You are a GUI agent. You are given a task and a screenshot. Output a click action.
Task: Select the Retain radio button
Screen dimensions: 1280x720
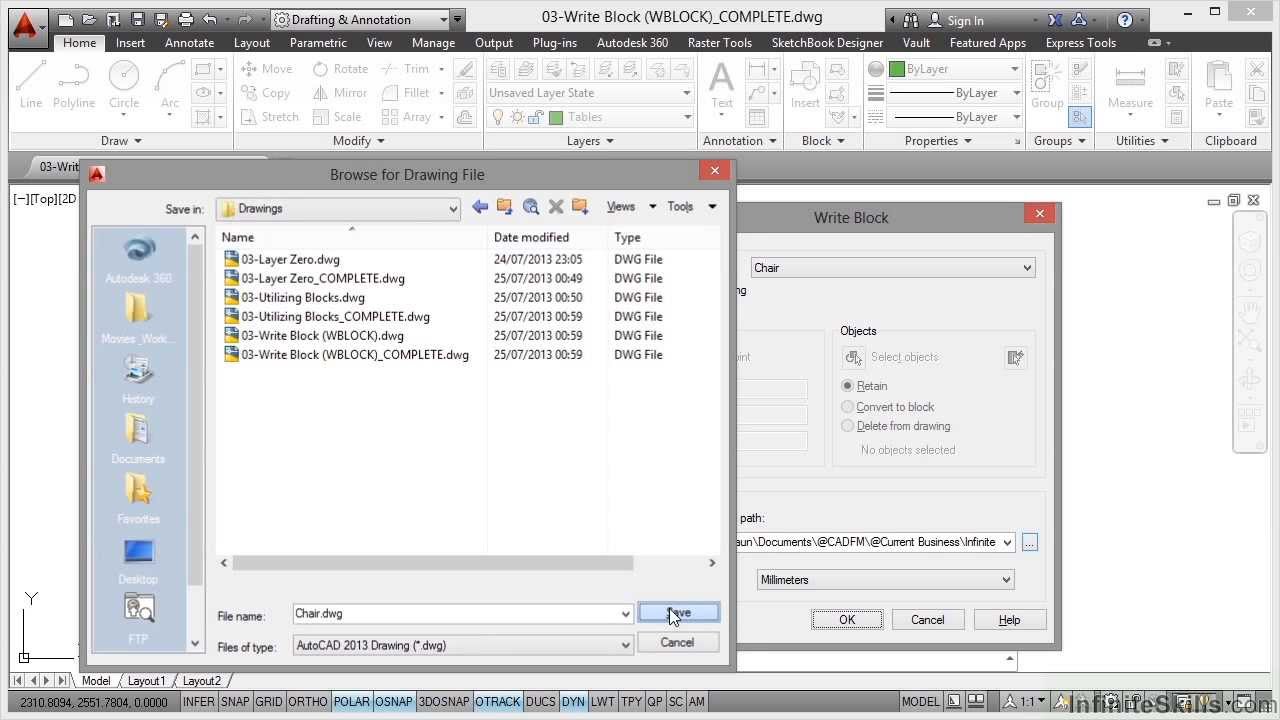pyautogui.click(x=848, y=386)
